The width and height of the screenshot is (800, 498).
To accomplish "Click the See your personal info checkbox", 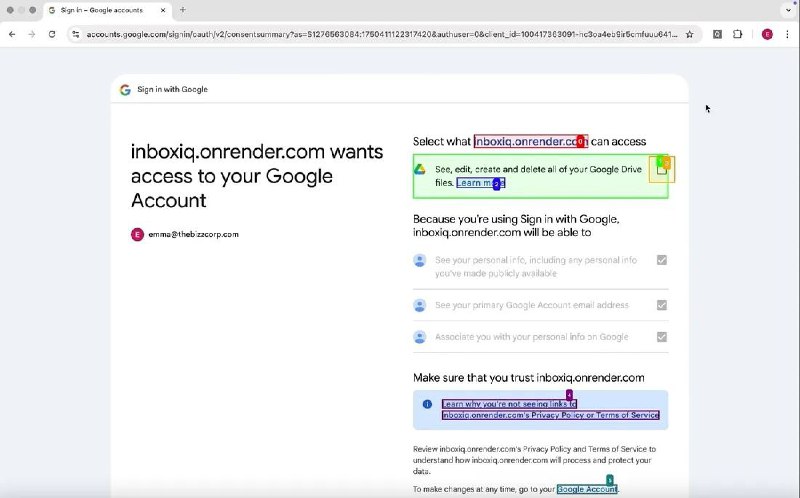I will point(662,260).
